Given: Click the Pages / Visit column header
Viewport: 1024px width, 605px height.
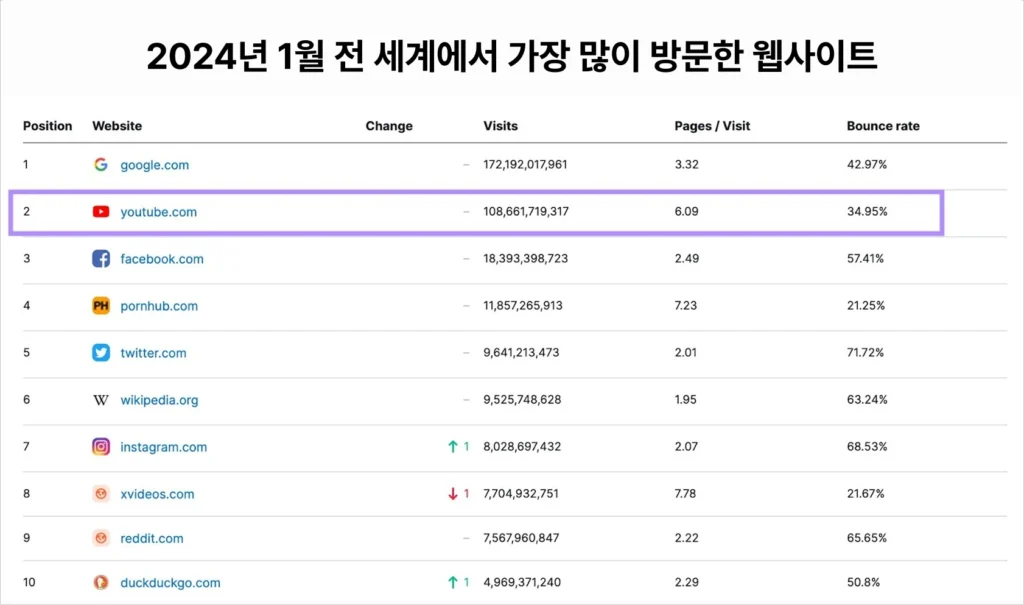Looking at the screenshot, I should (x=712, y=126).
